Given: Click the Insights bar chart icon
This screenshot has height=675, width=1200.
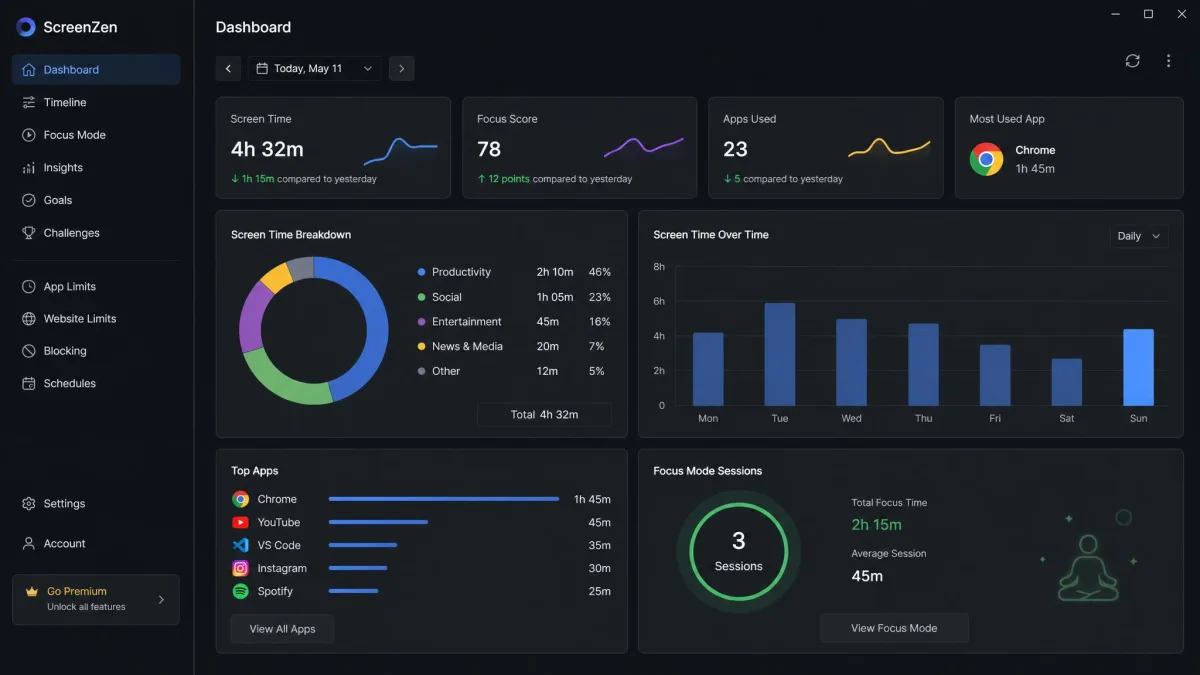Looking at the screenshot, I should 28,168.
